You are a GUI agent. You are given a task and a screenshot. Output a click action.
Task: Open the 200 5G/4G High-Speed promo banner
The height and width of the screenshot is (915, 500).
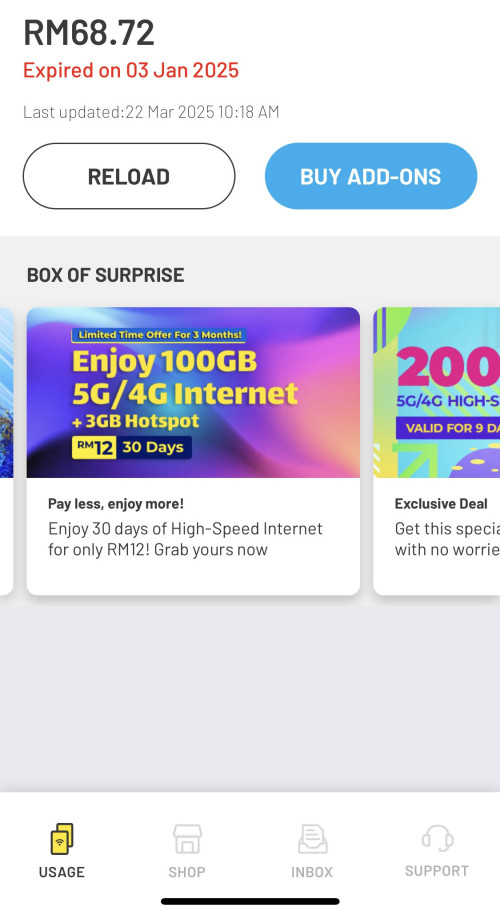point(436,392)
